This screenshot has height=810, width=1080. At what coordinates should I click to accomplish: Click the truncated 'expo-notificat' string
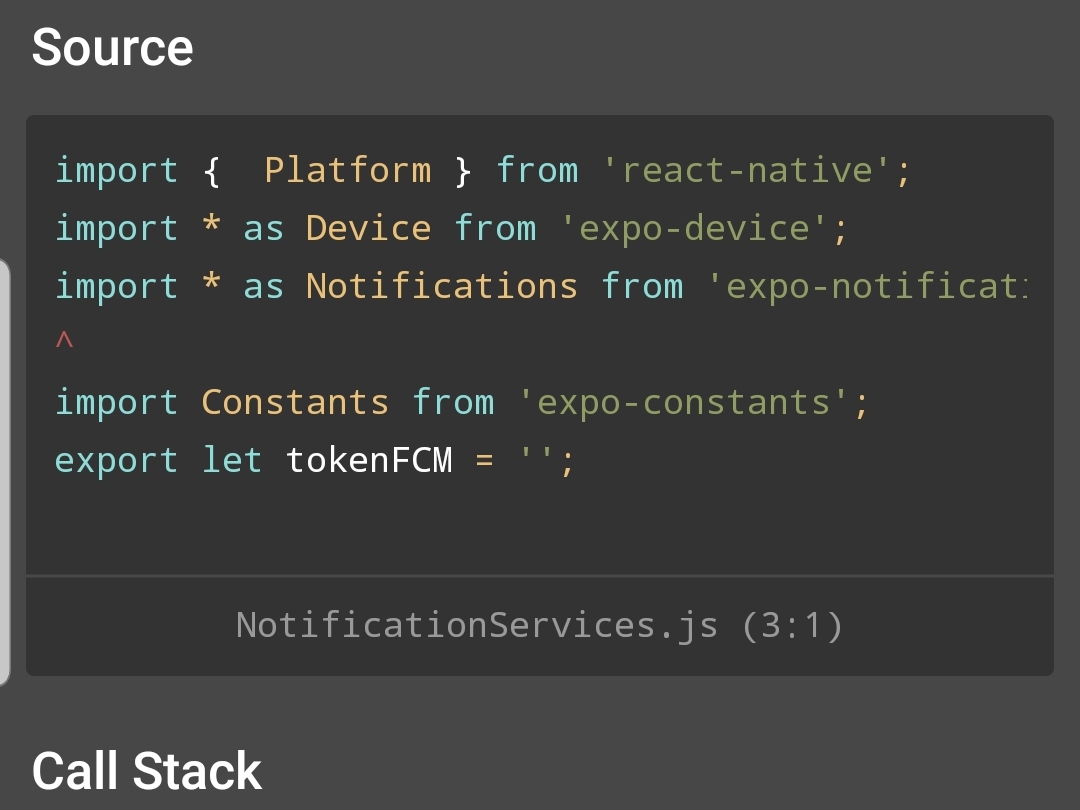[866, 286]
